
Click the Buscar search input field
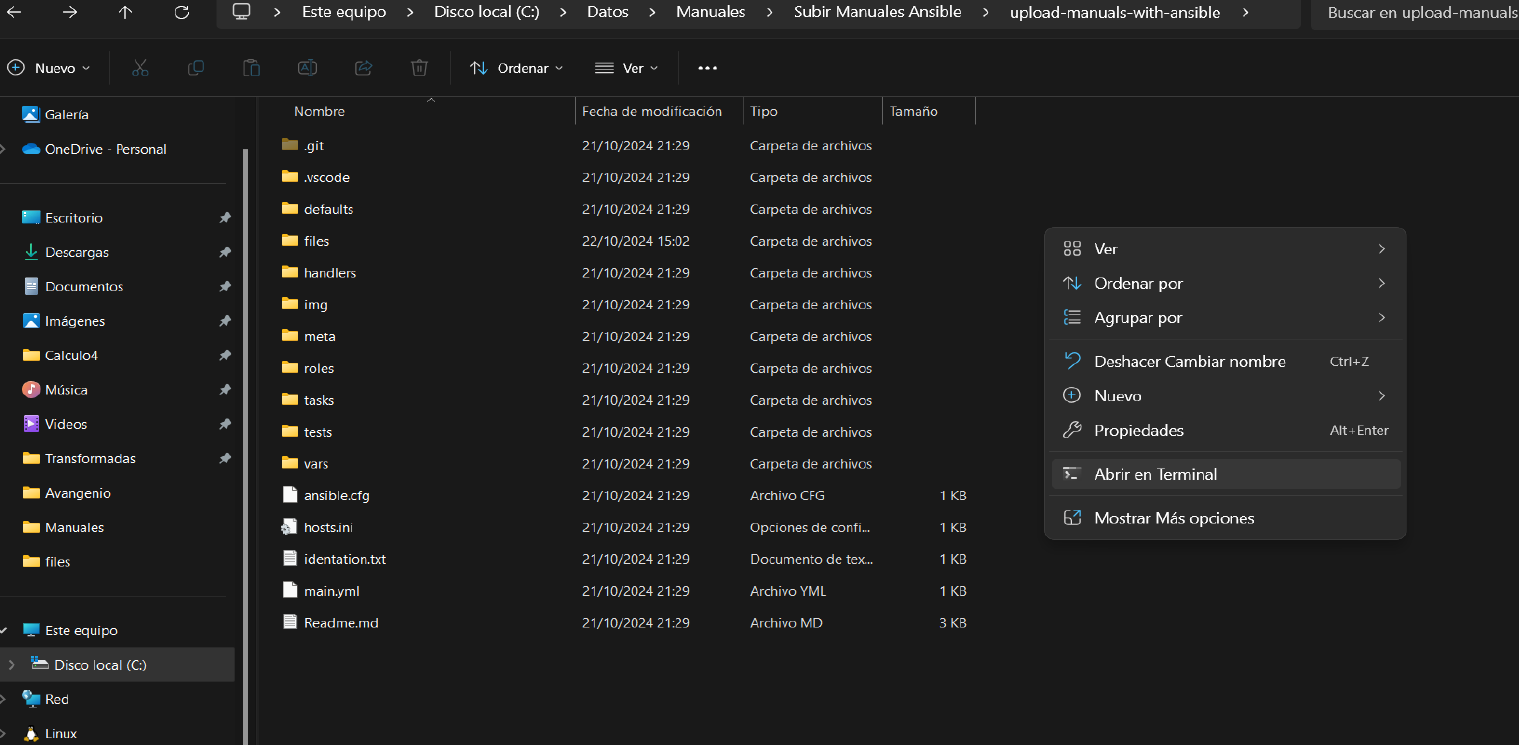pos(1420,13)
